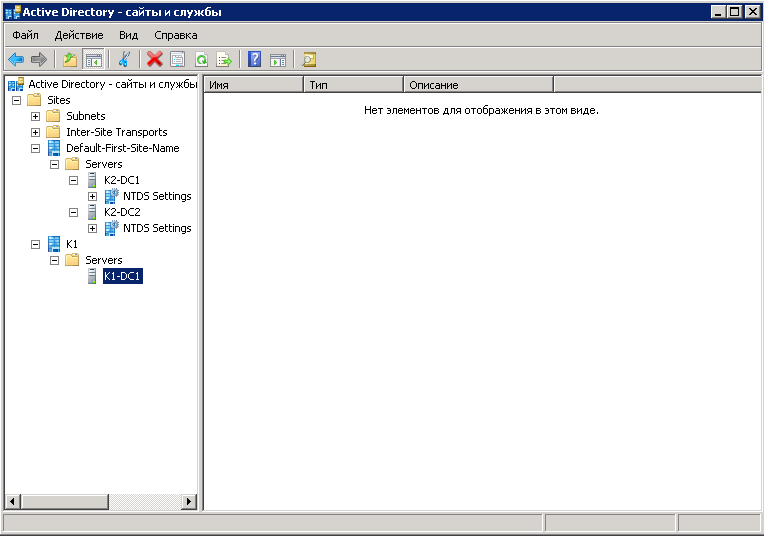
Task: Go back with the blue arrow
Action: (16, 59)
